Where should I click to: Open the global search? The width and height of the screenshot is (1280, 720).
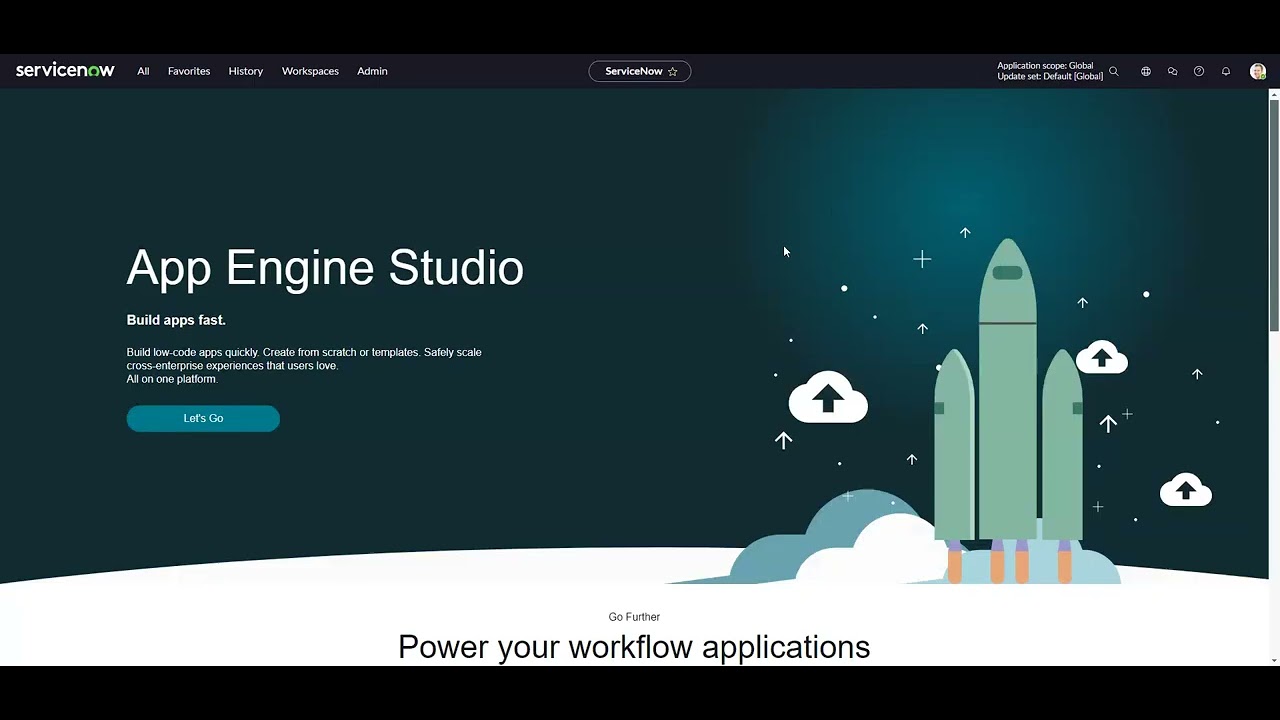tap(1114, 71)
